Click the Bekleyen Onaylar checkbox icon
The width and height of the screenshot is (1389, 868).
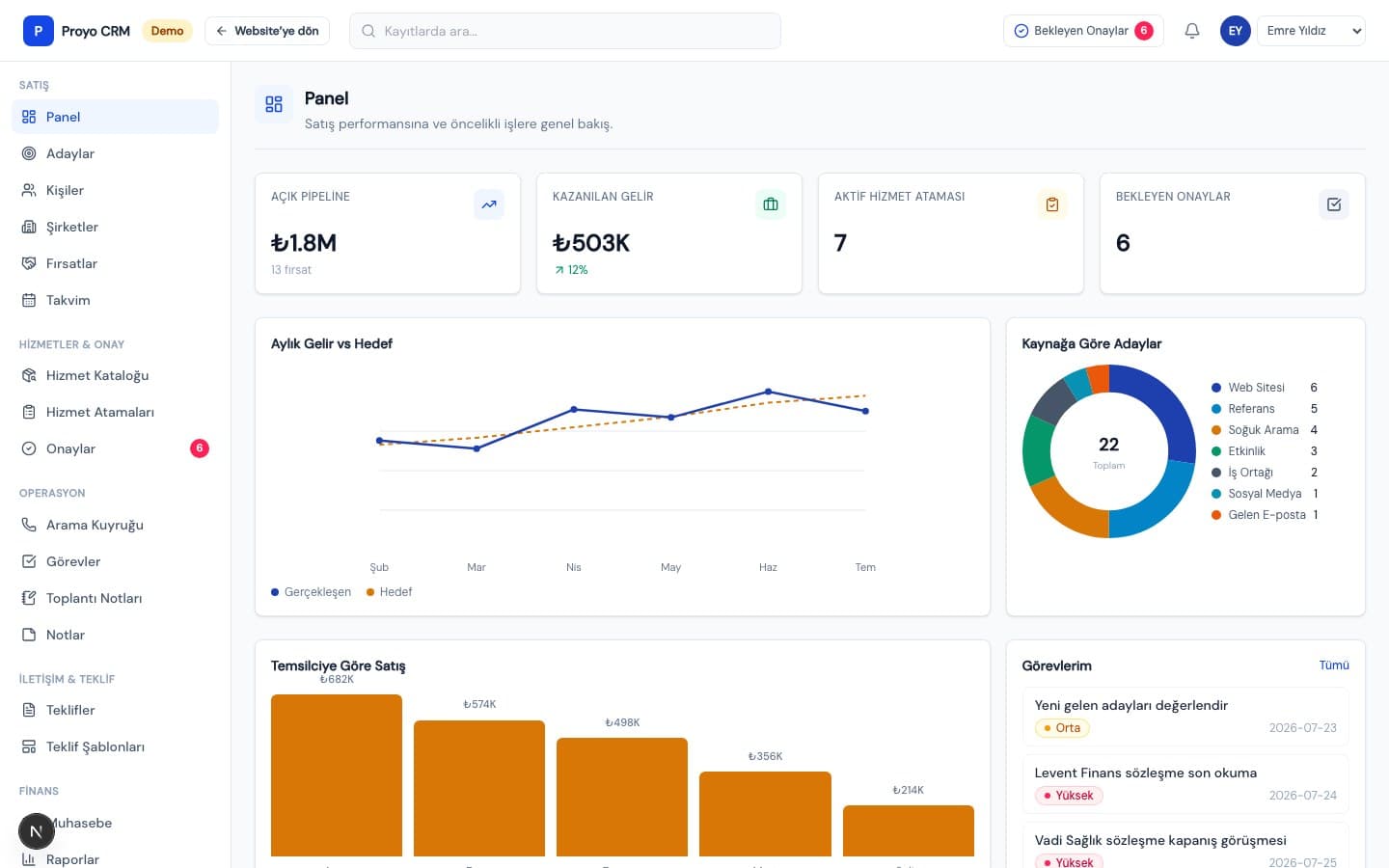point(1334,204)
